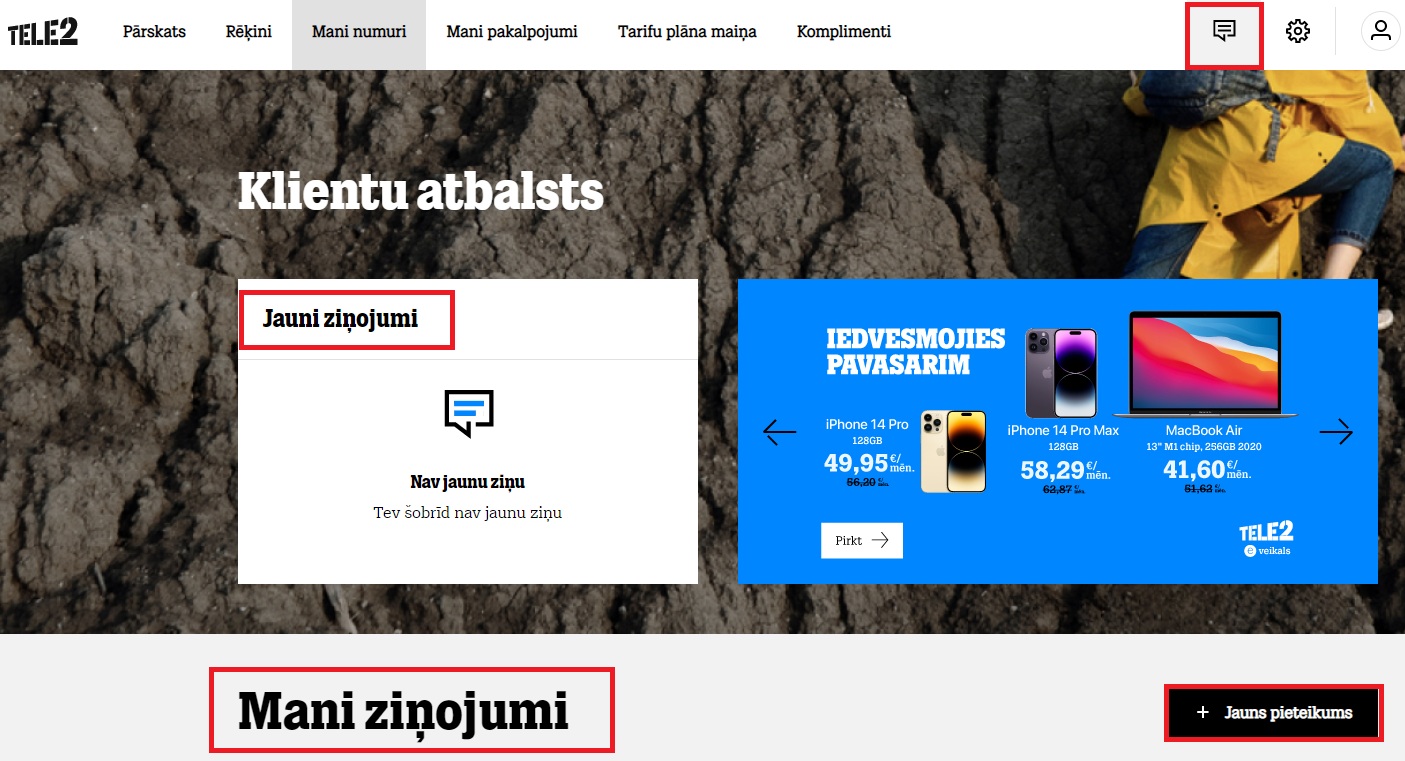The height and width of the screenshot is (761, 1405).
Task: Open the messages icon in header
Action: pyautogui.click(x=1224, y=31)
